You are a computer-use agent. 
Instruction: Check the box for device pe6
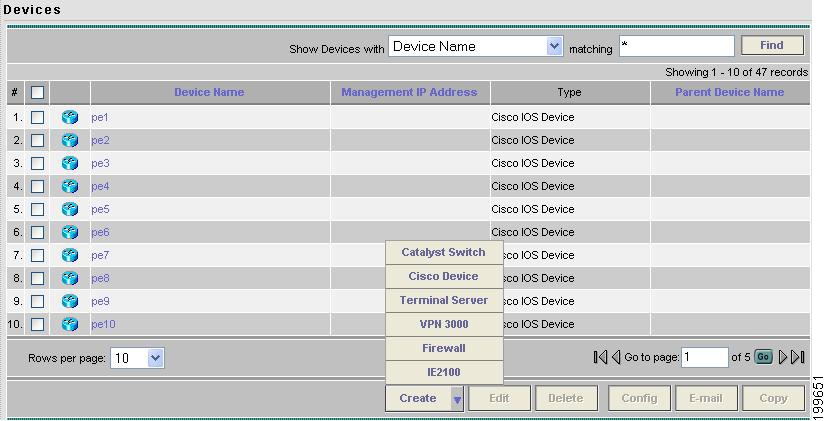click(37, 232)
